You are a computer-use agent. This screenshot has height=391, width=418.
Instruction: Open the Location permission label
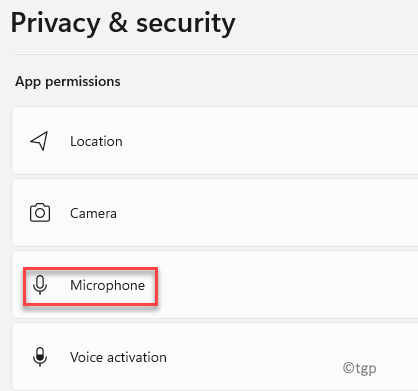(96, 141)
